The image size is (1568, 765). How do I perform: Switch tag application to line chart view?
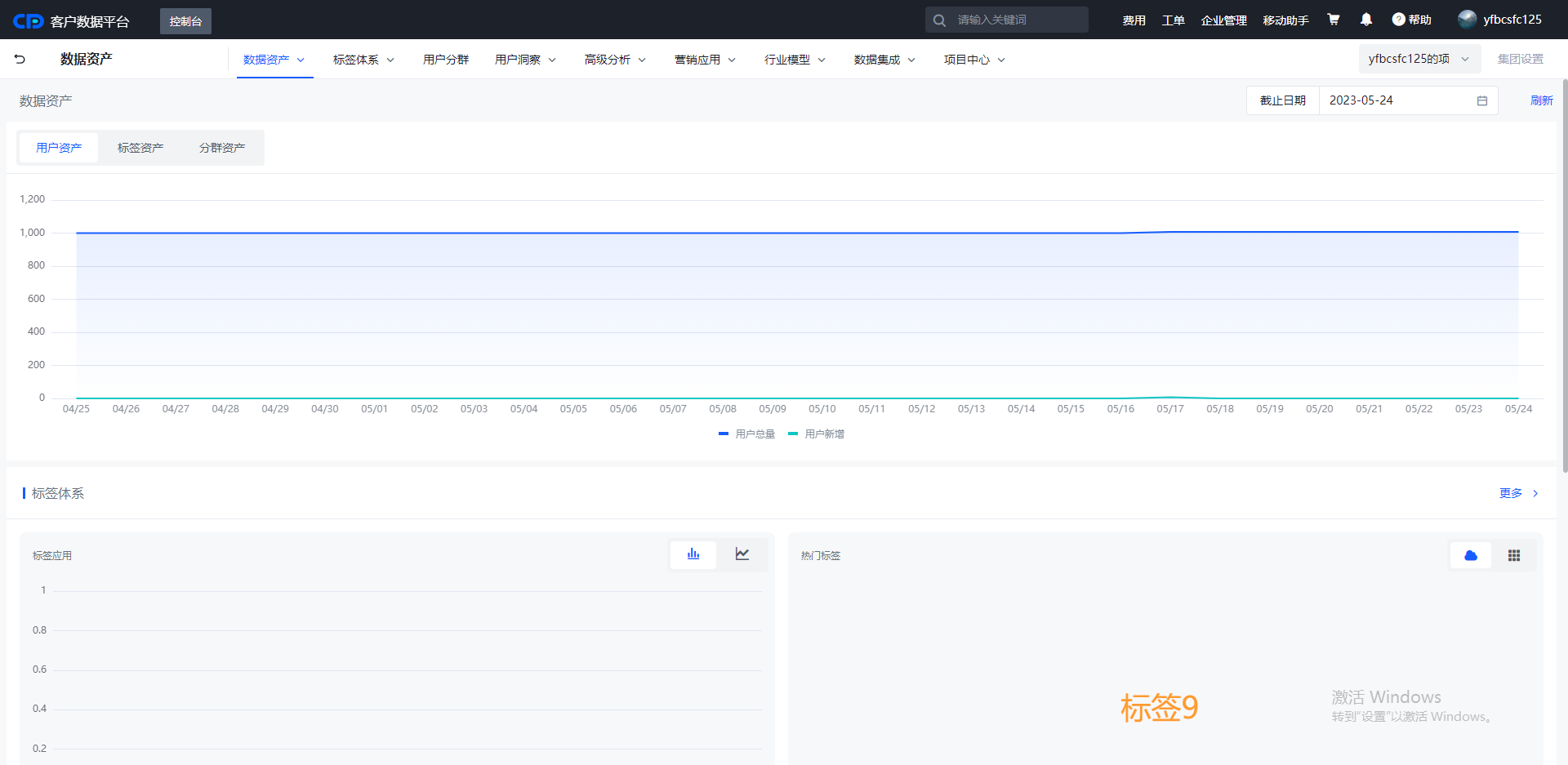(x=742, y=554)
